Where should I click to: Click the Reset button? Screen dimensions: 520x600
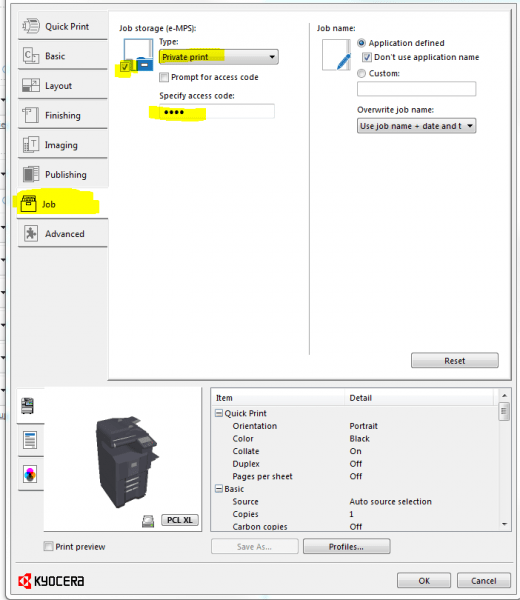click(455, 360)
